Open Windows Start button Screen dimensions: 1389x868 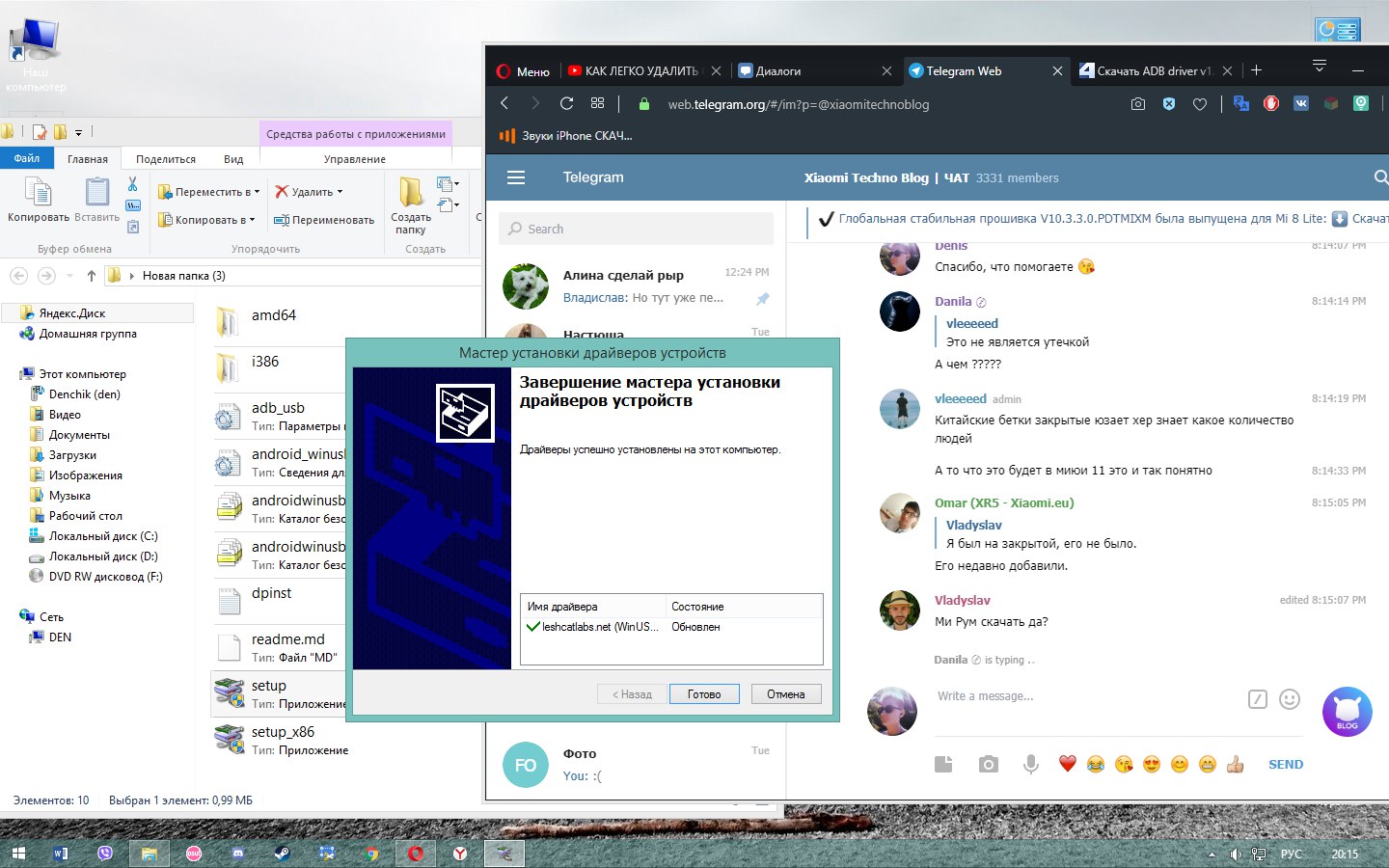point(19,854)
